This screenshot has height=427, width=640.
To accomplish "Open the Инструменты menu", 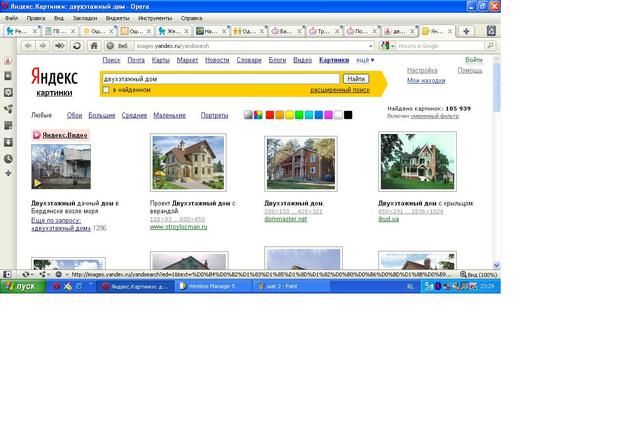I will tap(155, 18).
